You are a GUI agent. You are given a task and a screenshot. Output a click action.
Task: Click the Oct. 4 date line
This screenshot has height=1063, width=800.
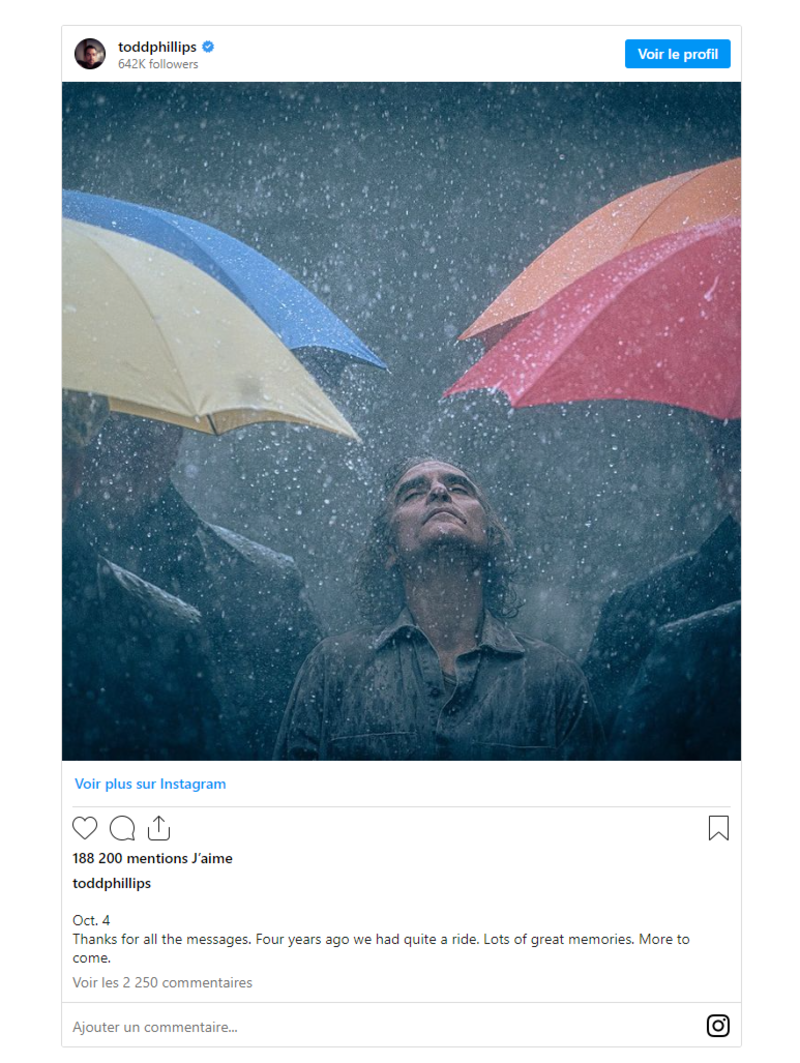pos(91,920)
